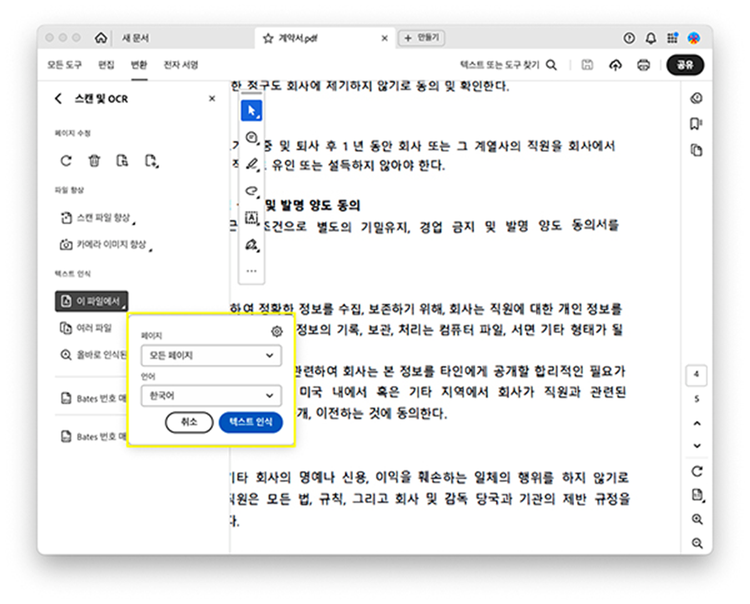Switch to the 새 문서 tab

pos(135,38)
